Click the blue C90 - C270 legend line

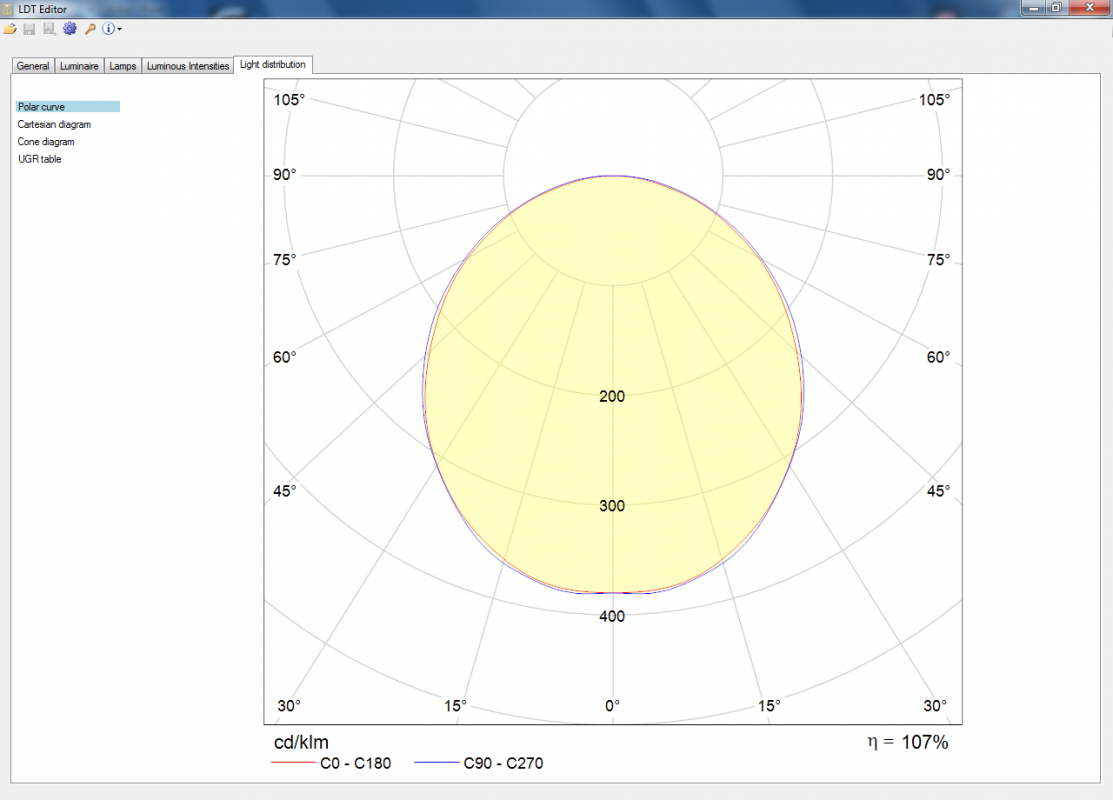(x=437, y=763)
